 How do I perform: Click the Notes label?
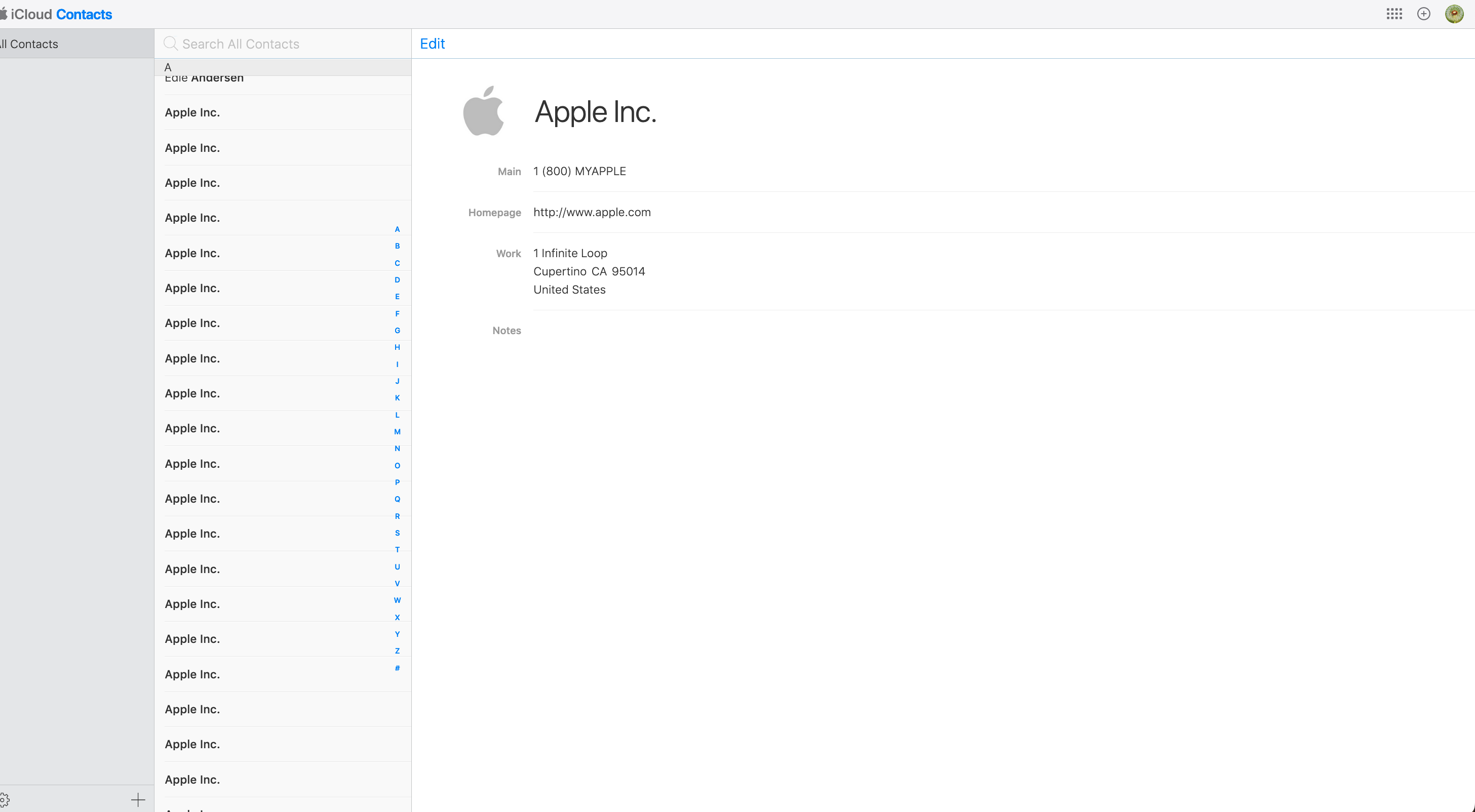tap(507, 330)
